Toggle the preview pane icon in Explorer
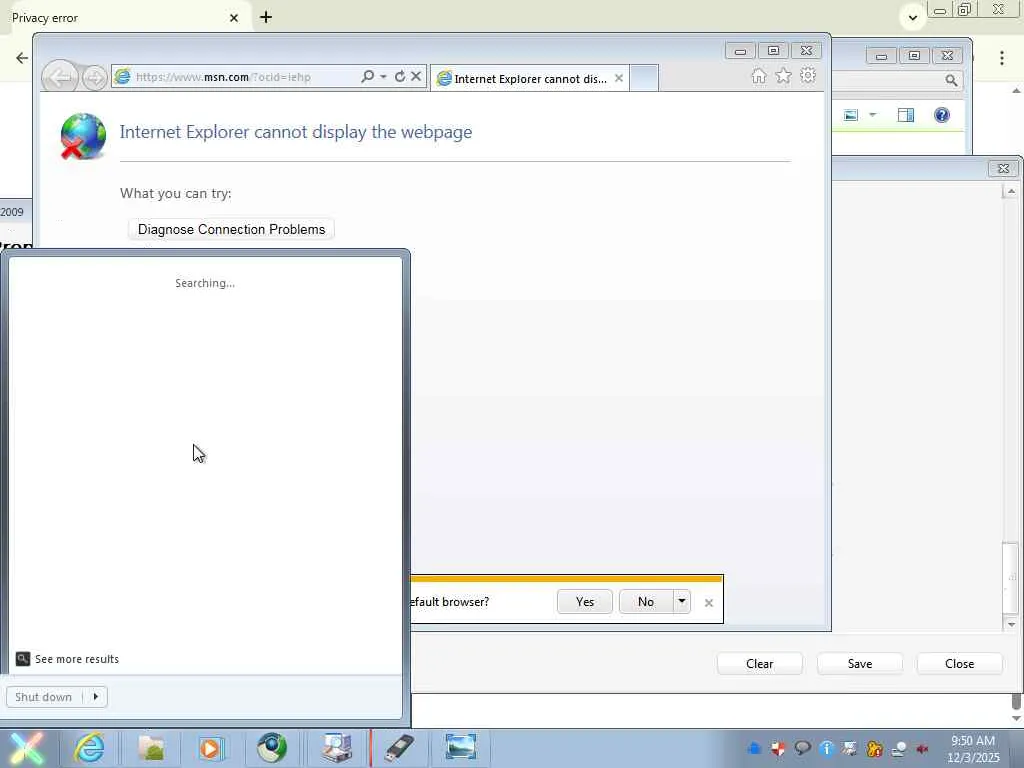 [905, 116]
